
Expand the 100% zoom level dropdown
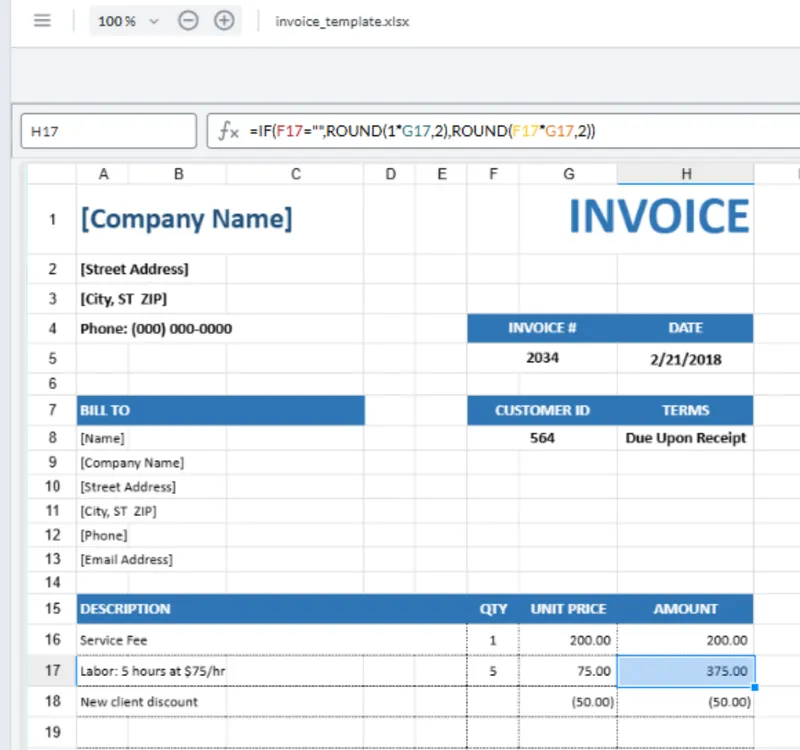point(153,21)
